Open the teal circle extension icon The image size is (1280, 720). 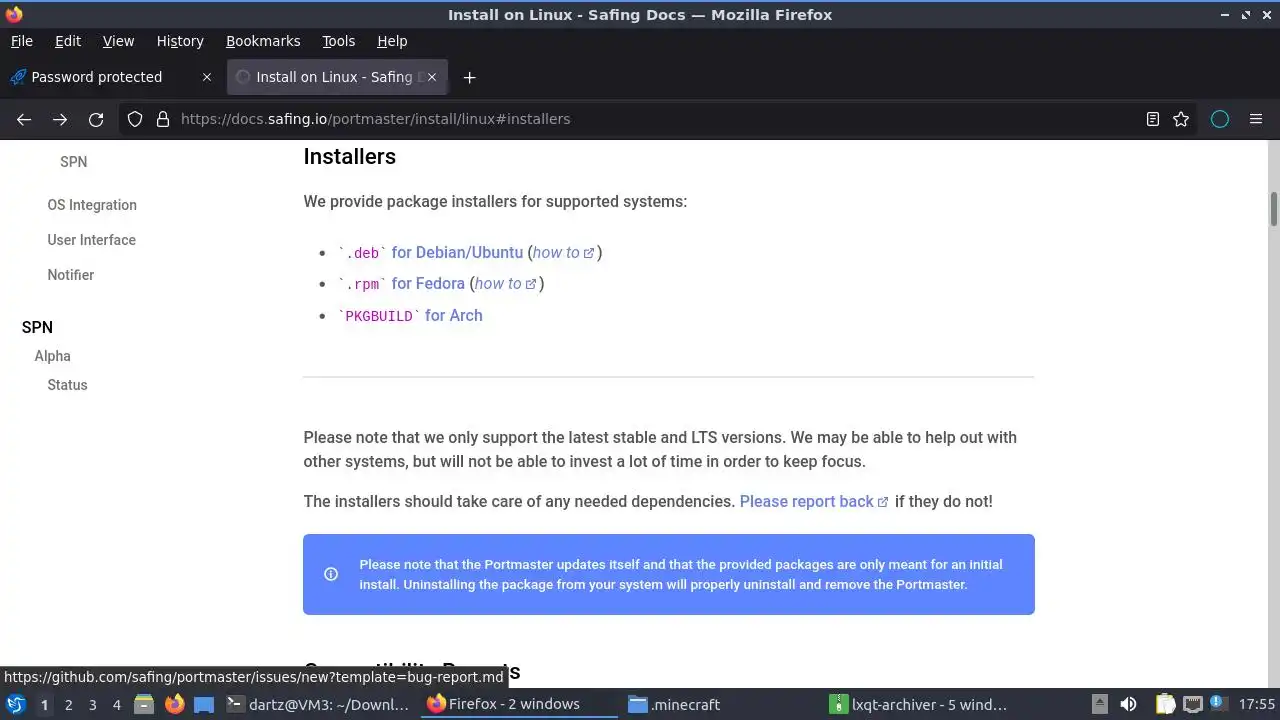point(1220,119)
